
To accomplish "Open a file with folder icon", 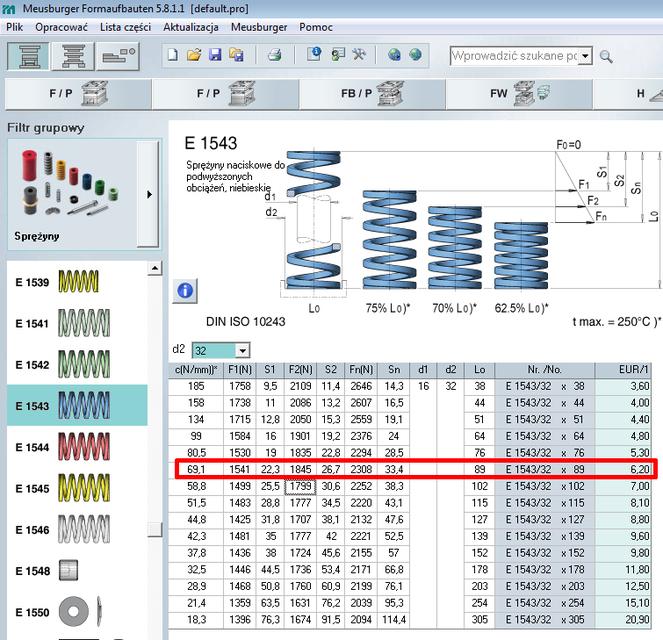I will pos(194,55).
